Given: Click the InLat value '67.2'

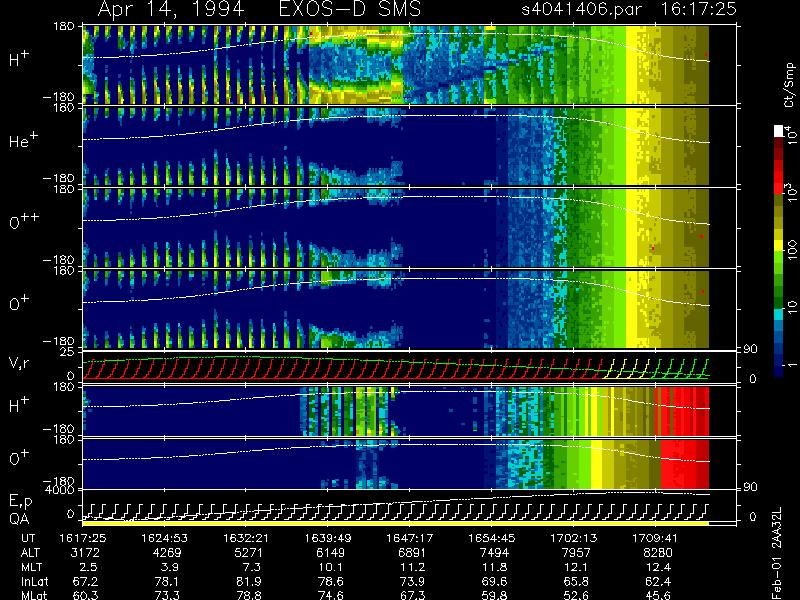Looking at the screenshot, I should [86, 582].
